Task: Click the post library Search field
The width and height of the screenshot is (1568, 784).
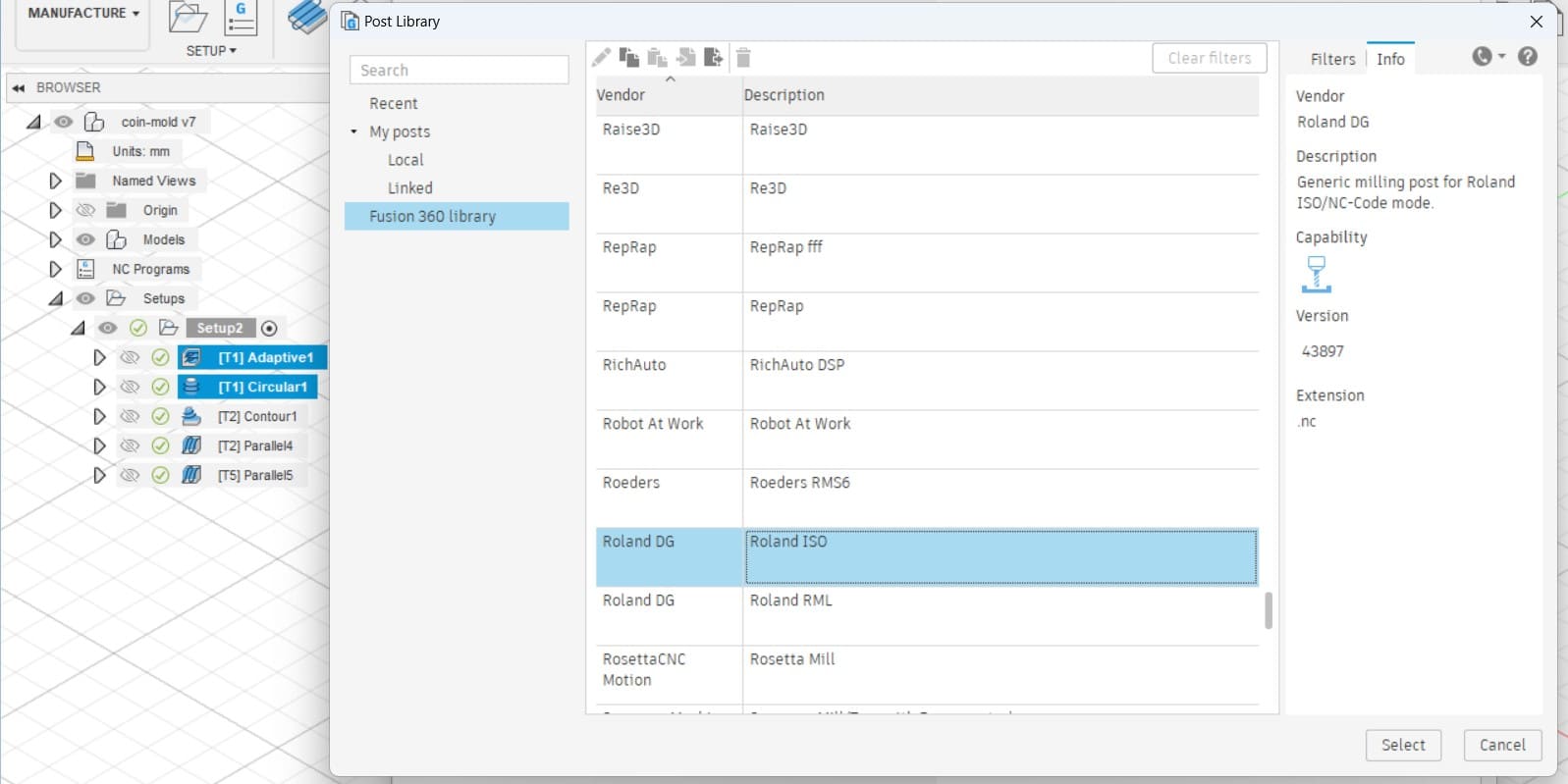Action: 460,70
